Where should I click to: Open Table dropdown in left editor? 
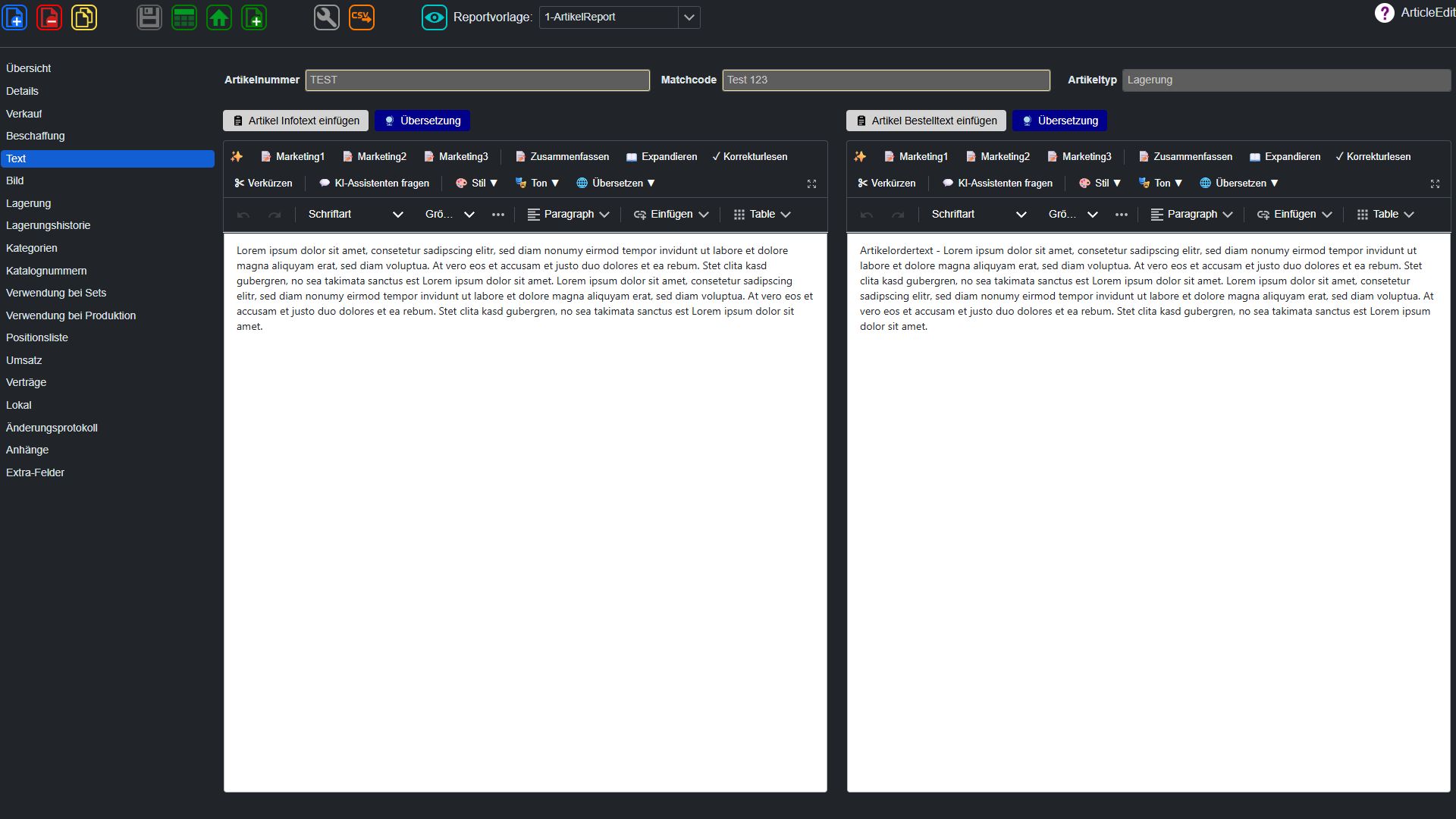(762, 215)
